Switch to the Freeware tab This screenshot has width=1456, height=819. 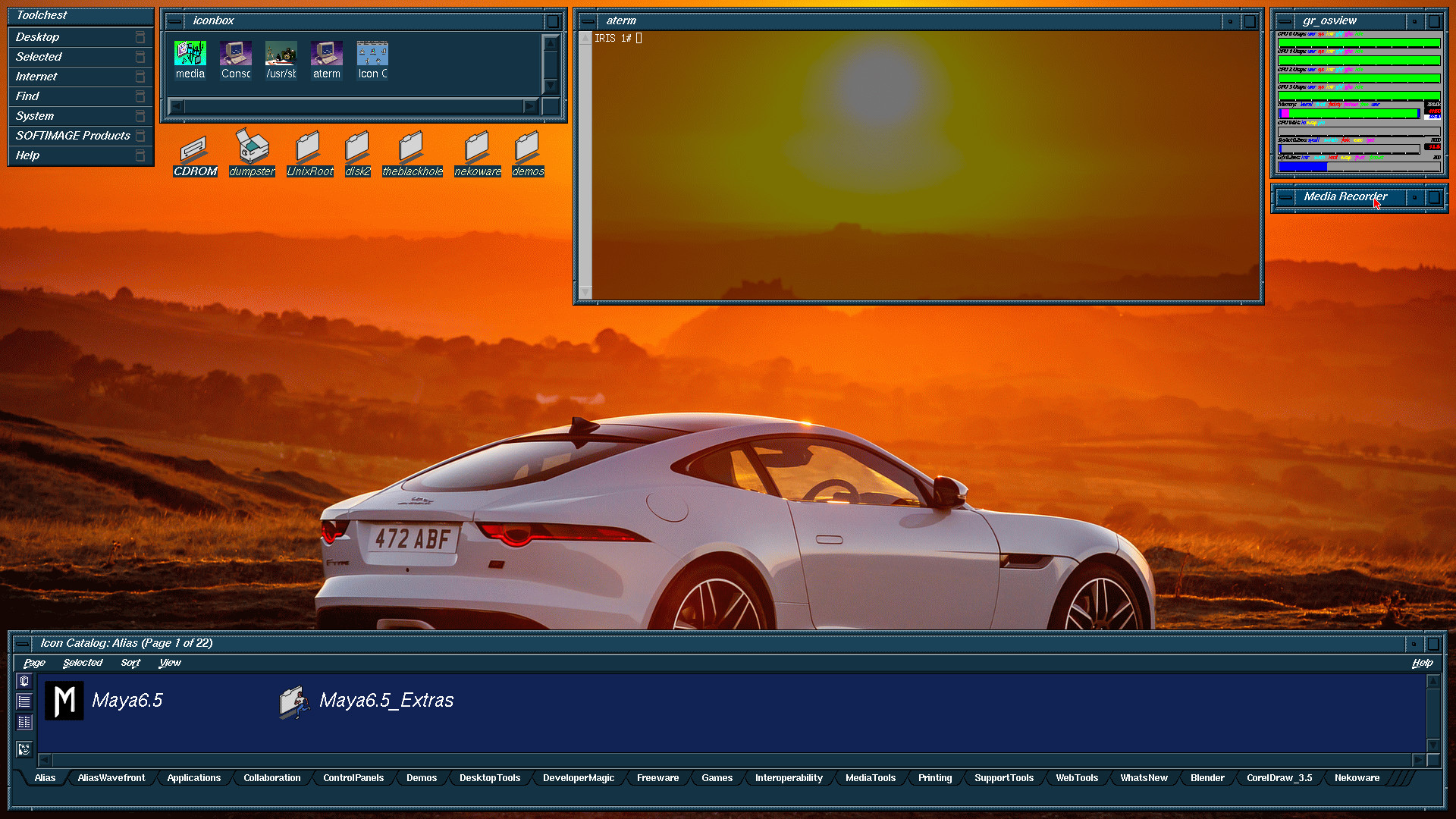[x=657, y=778]
